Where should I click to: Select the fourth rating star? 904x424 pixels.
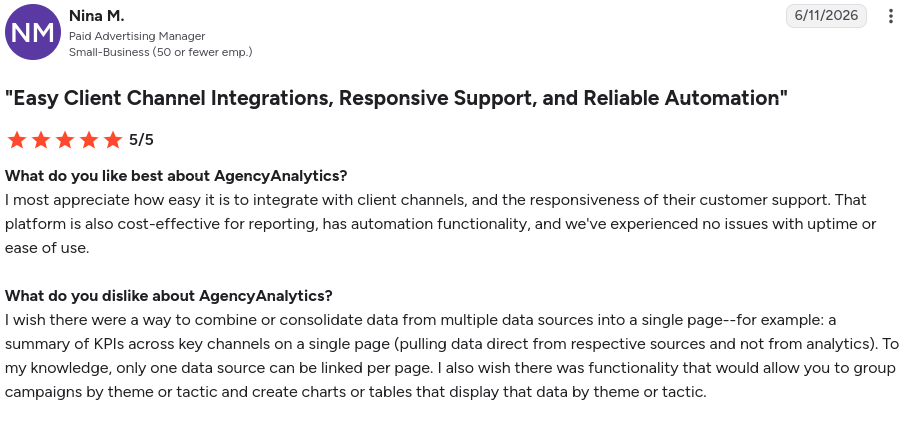click(89, 140)
